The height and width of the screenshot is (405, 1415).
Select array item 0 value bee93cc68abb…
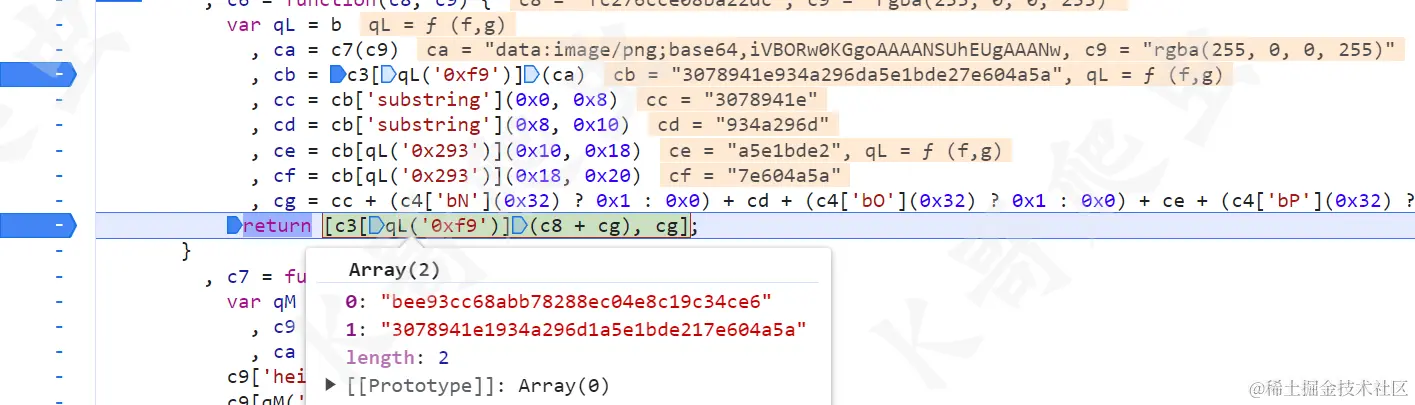575,301
